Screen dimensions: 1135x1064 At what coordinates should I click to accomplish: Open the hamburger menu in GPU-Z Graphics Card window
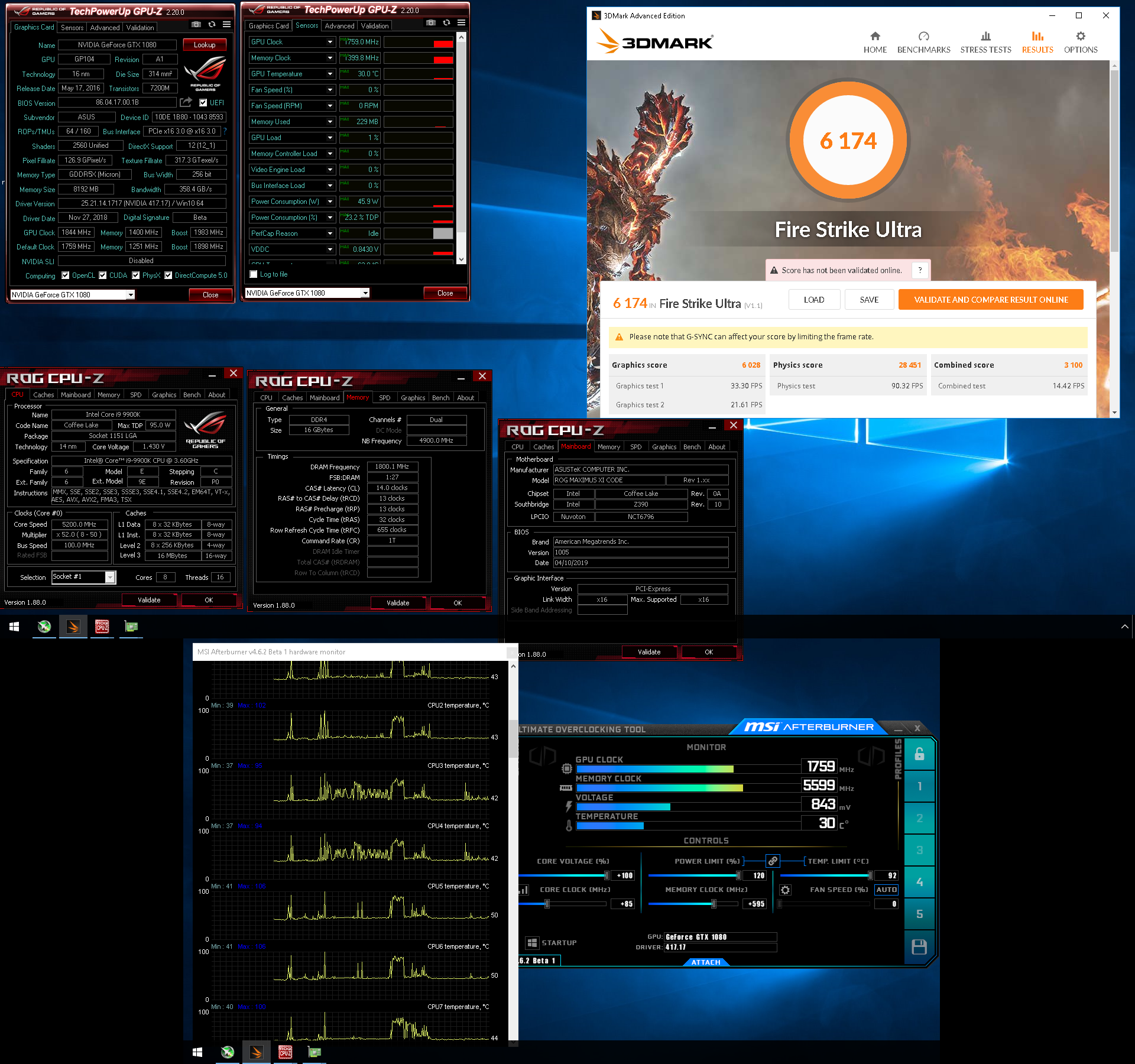click(x=227, y=25)
